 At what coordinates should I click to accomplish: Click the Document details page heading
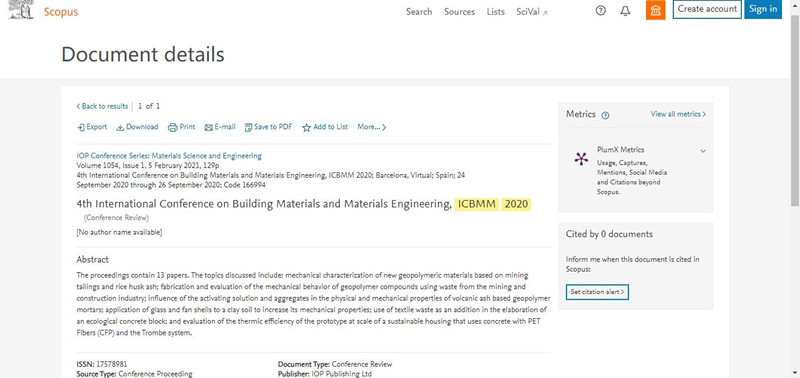tap(143, 54)
